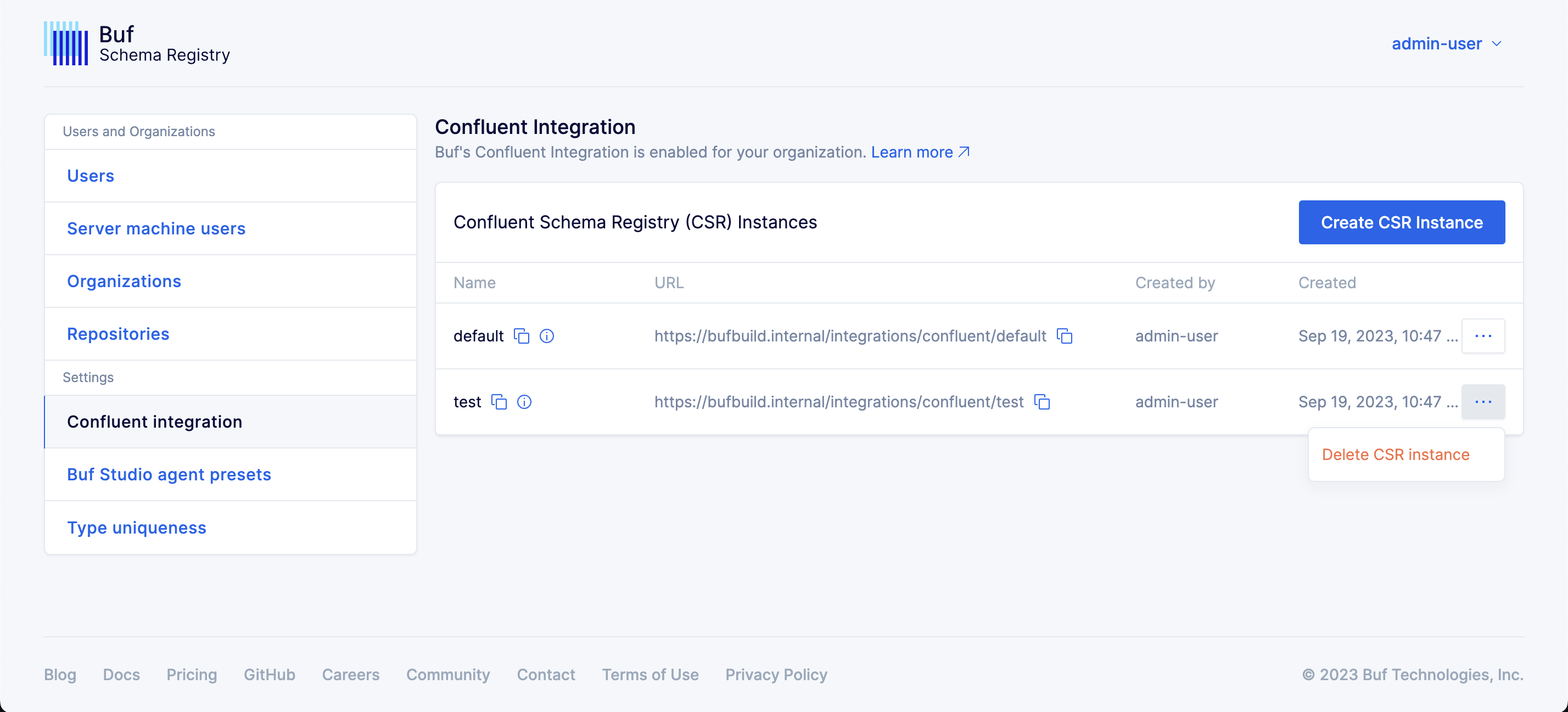Click the default instance name text
Image resolution: width=1568 pixels, height=712 pixels.
(x=478, y=336)
